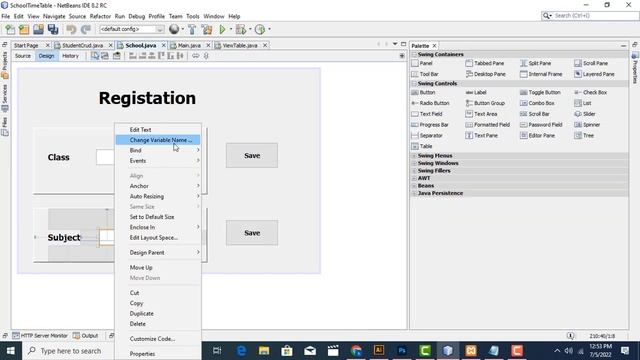Open the Output panel at the bottom
Viewport: 640px width, 360px height.
coord(86,336)
